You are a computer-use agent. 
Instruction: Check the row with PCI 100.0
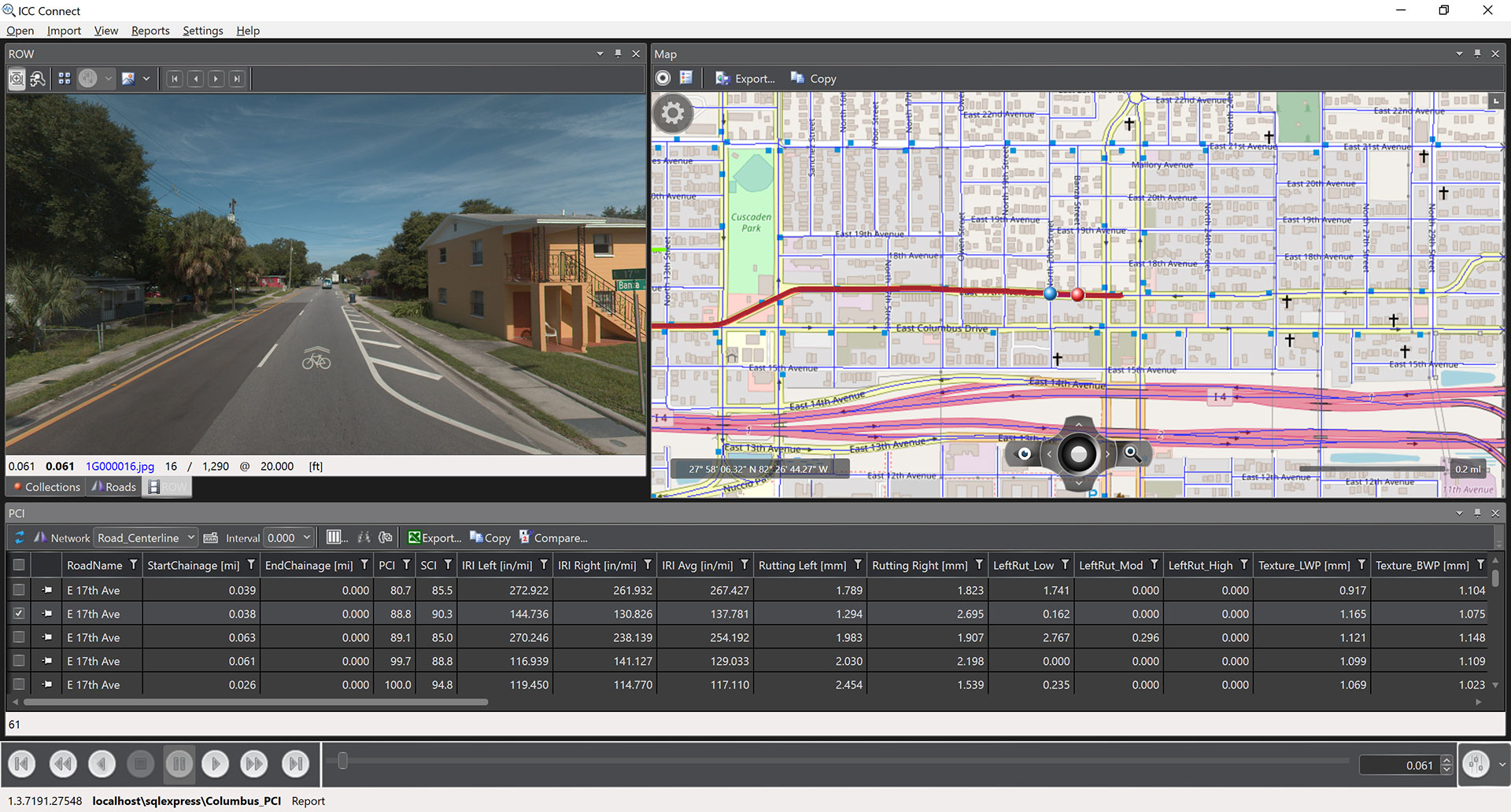(19, 685)
